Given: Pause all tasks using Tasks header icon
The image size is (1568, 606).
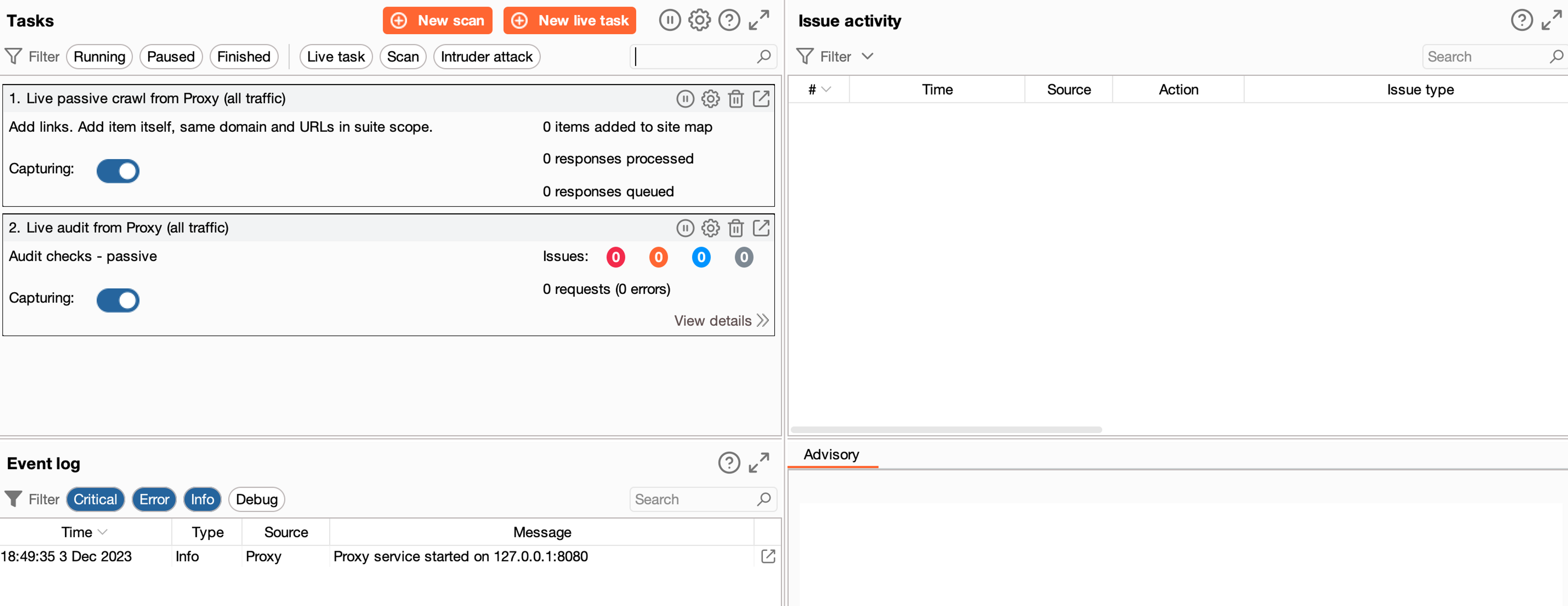Looking at the screenshot, I should tap(669, 21).
